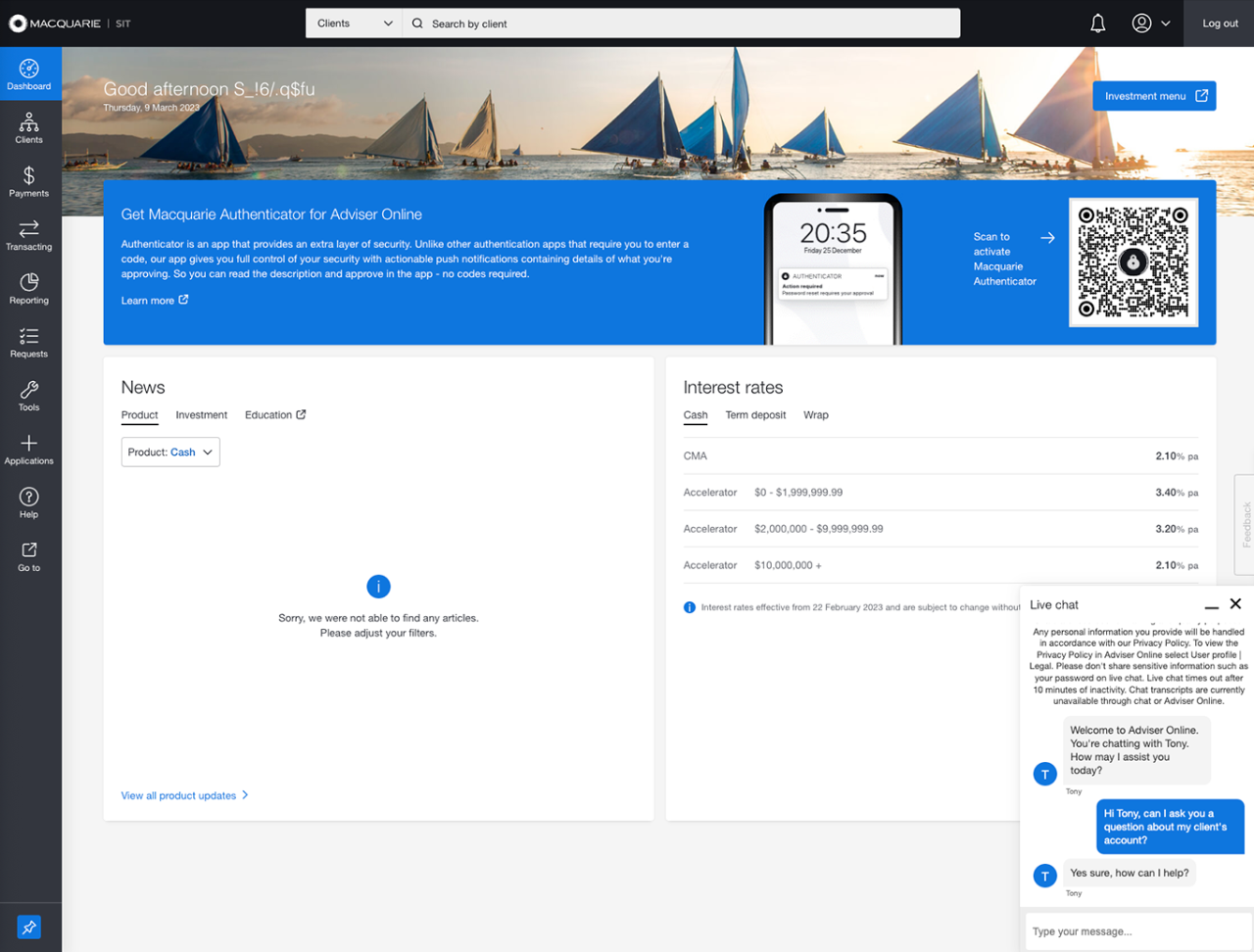The image size is (1254, 952).
Task: Click the Authenticator QR code
Action: coord(1133,262)
